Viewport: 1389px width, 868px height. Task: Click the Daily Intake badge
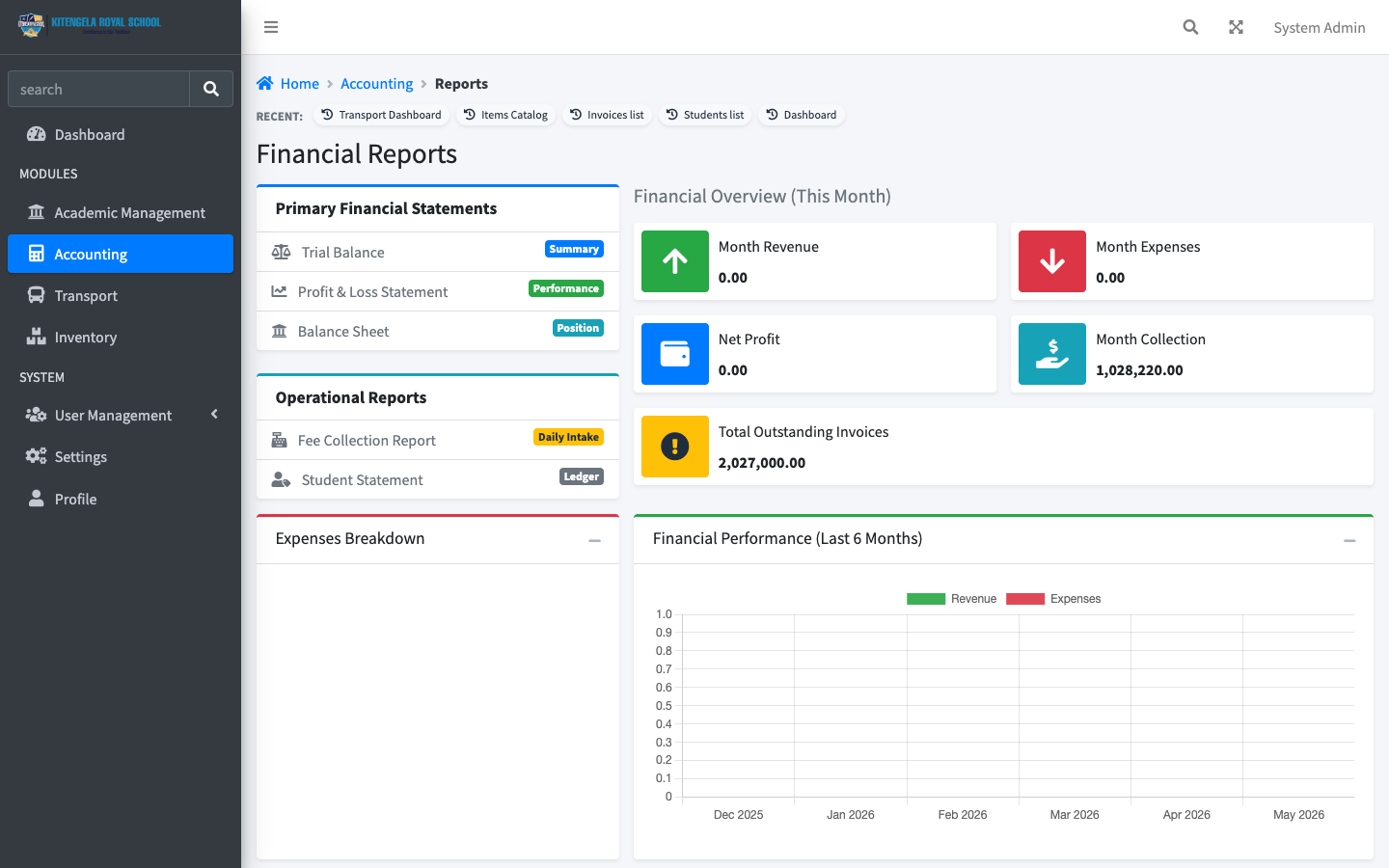point(568,437)
